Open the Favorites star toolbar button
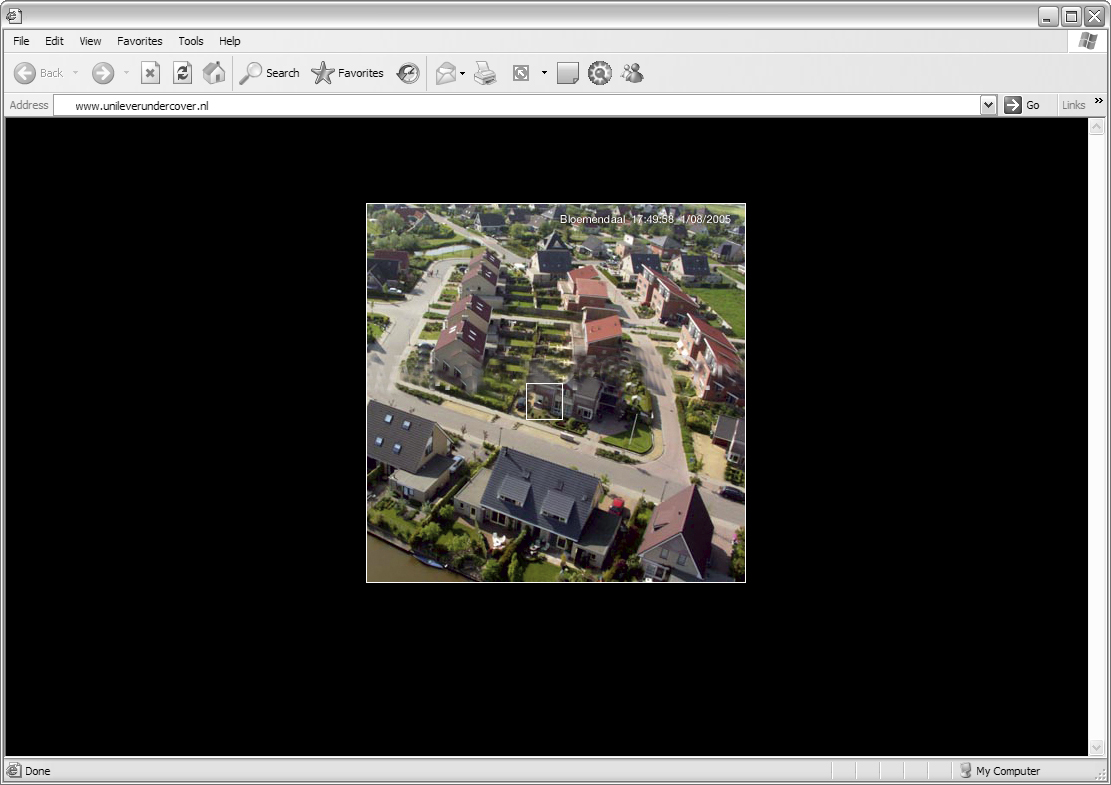This screenshot has width=1111, height=785. pos(347,73)
